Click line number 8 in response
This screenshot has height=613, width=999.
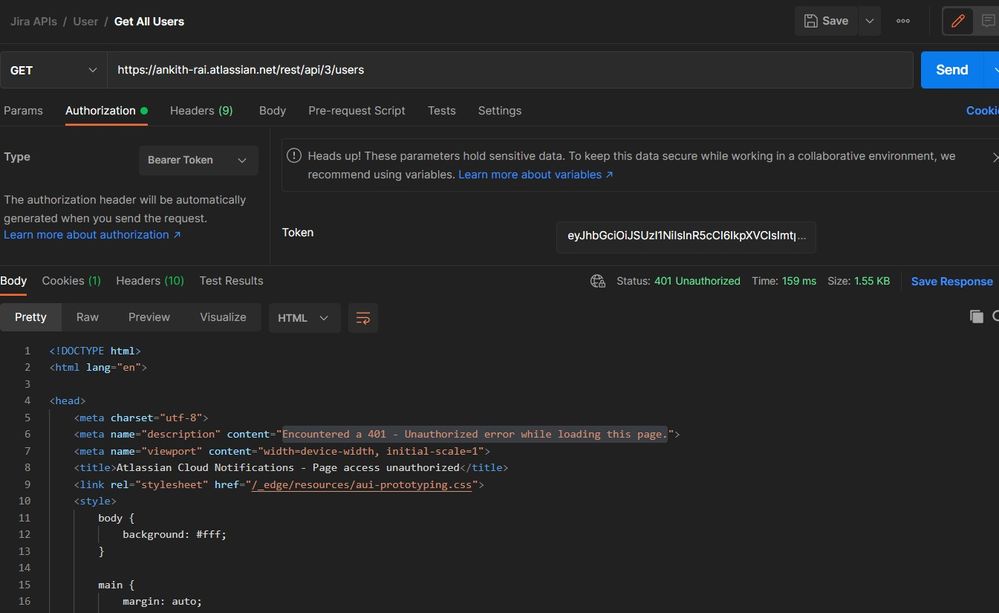pyautogui.click(x=27, y=468)
